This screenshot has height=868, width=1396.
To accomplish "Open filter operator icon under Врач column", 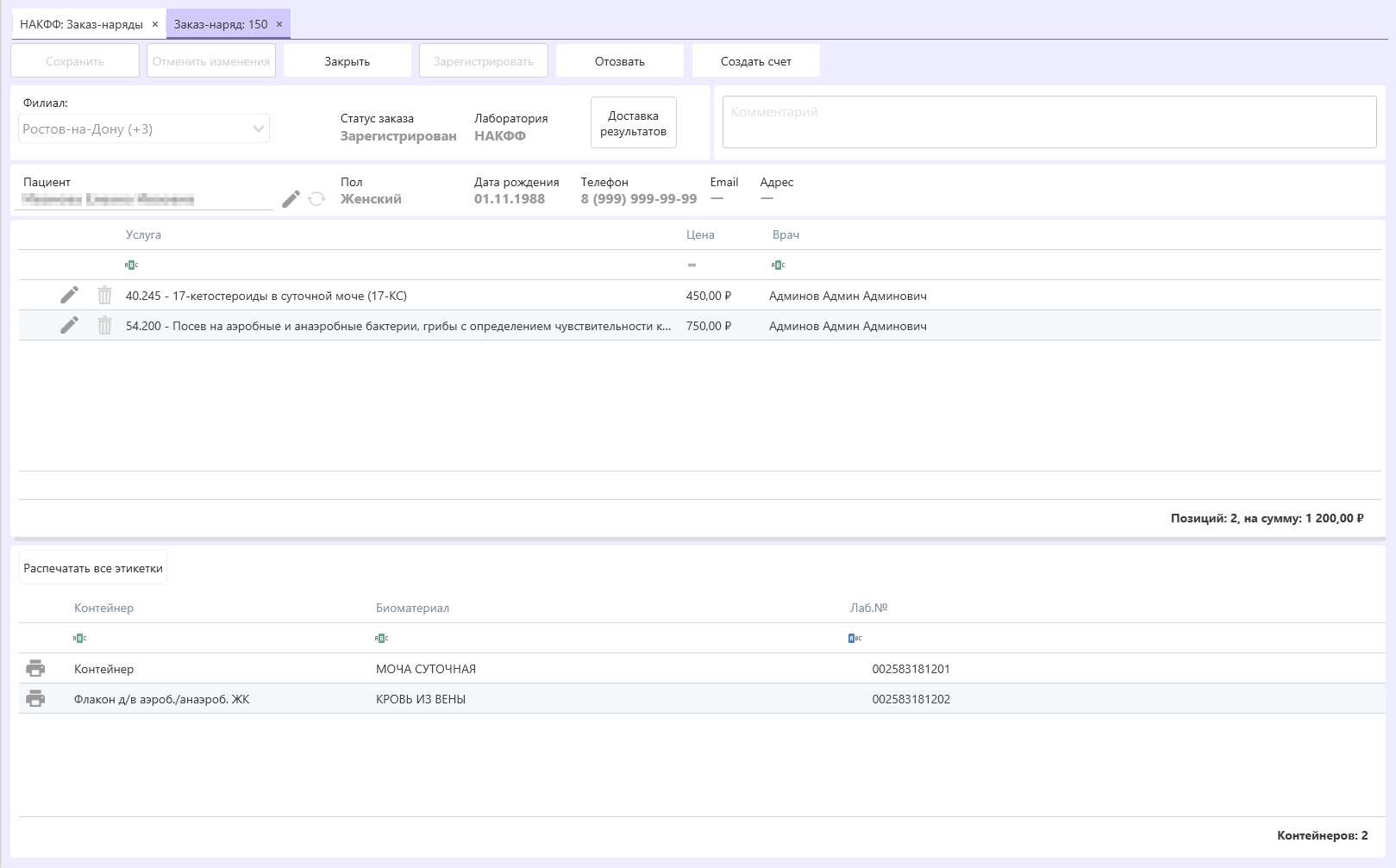I will (778, 265).
